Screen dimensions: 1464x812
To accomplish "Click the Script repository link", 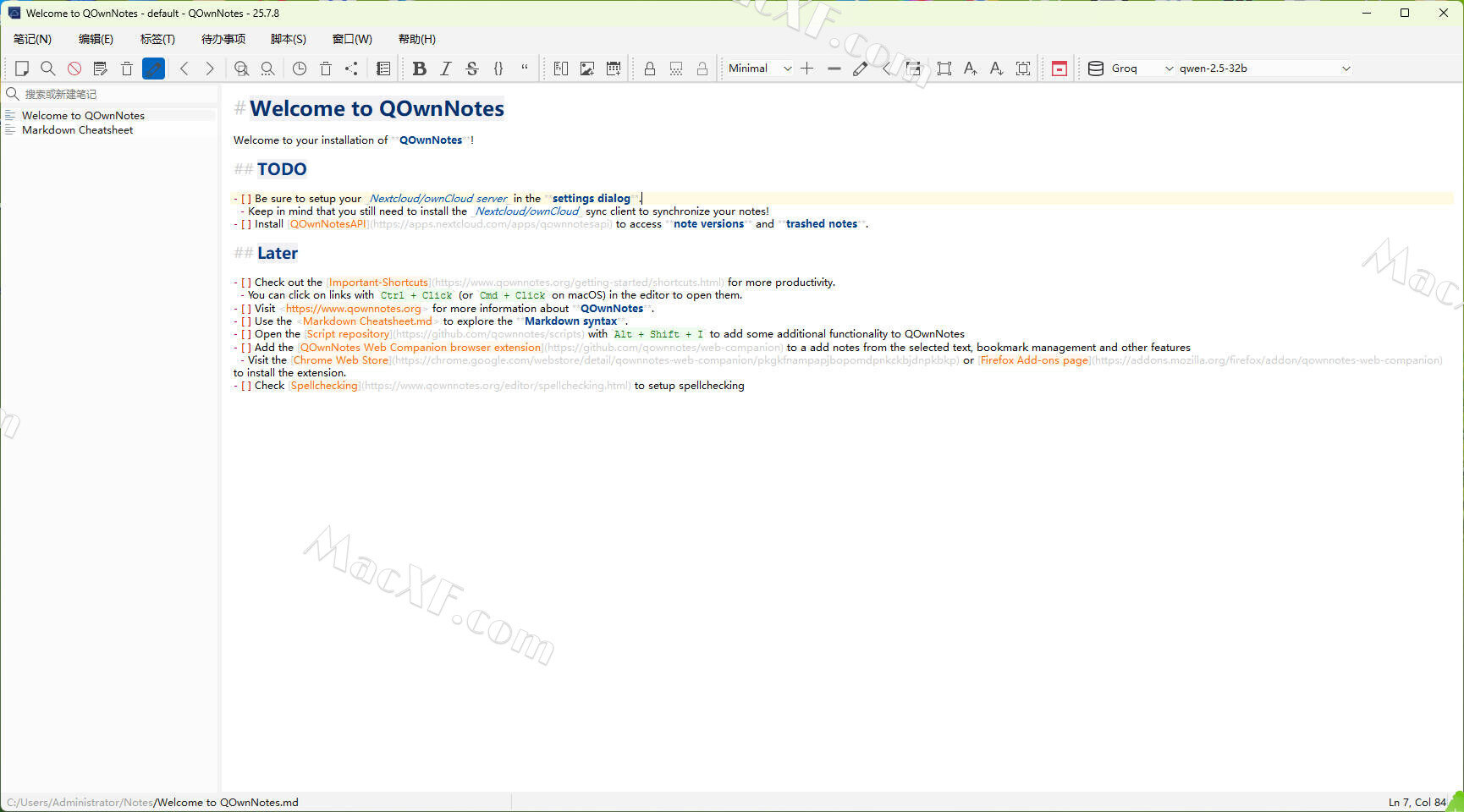I will pos(348,334).
